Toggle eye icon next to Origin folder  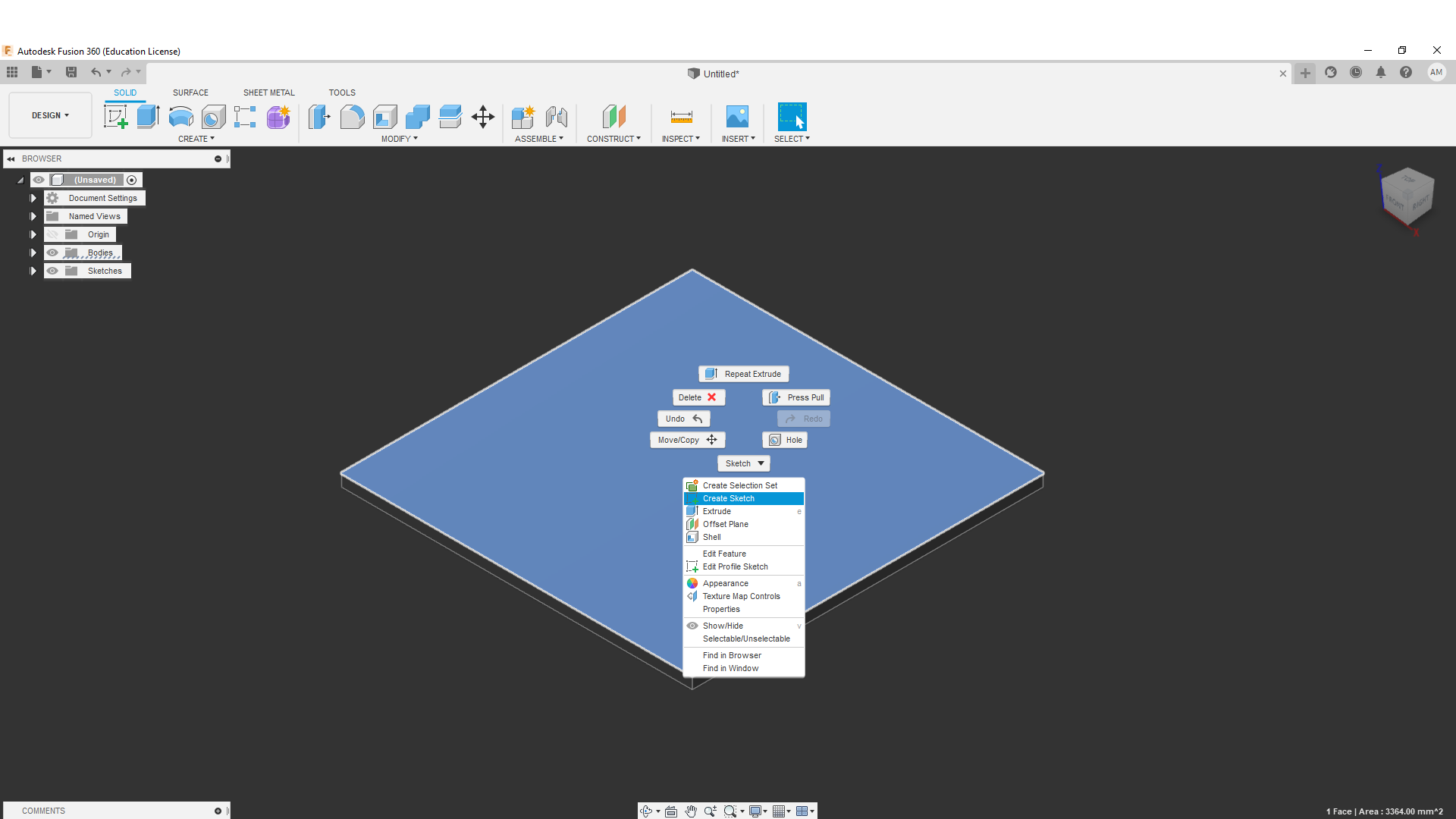tap(52, 234)
